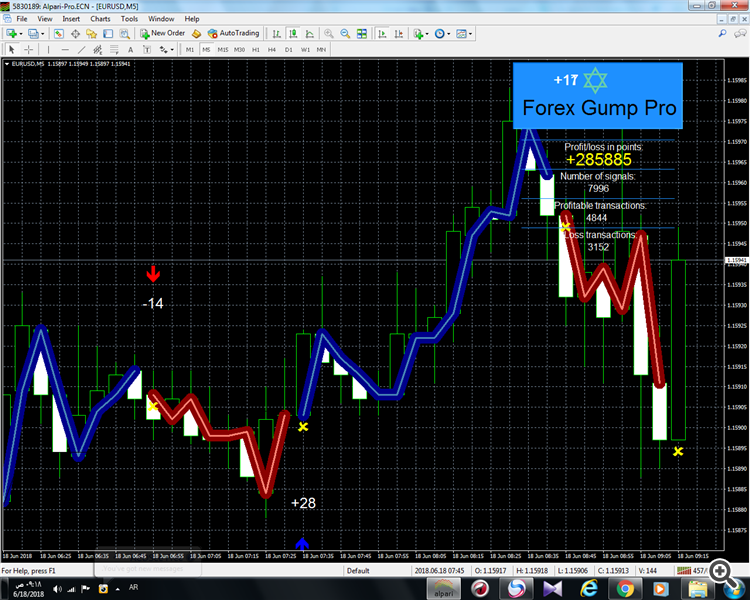Switch to M1 timeframe
Screen dimensions: 750x600
coord(190,49)
